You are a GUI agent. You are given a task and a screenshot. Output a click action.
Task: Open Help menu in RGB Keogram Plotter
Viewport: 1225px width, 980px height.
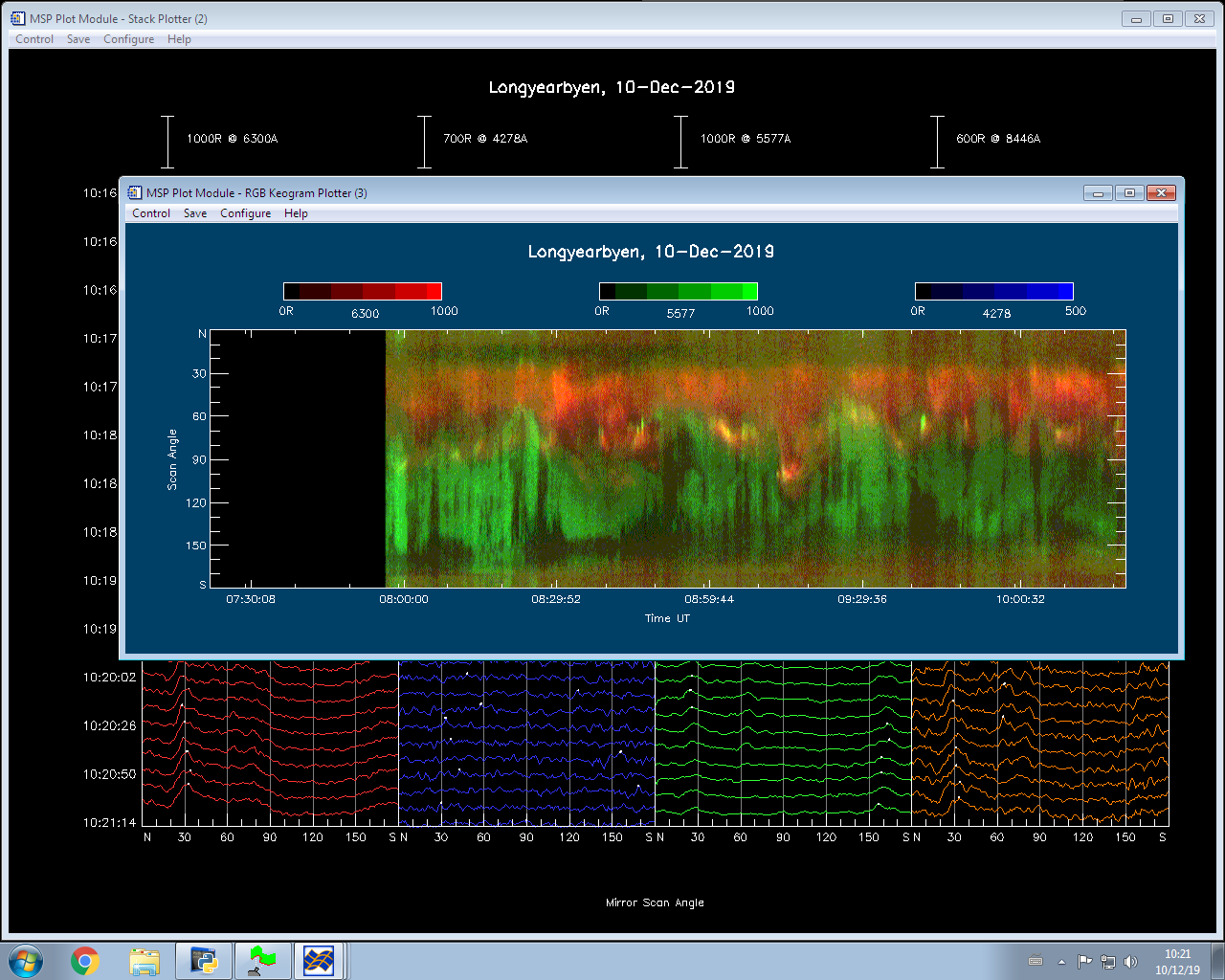coord(296,213)
